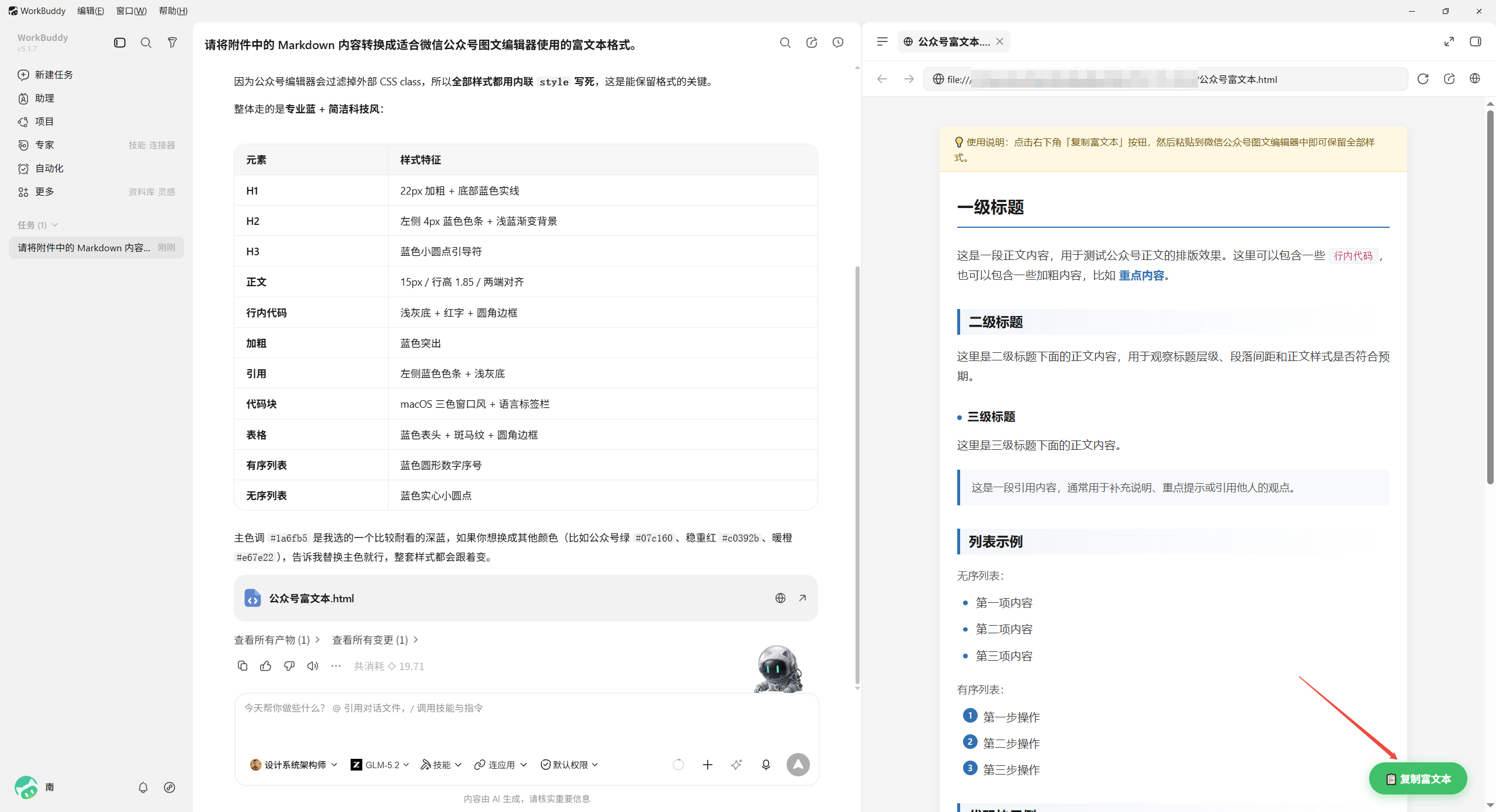Image resolution: width=1496 pixels, height=812 pixels.
Task: Click 技能·连接器 hint beside 专家
Action: pyautogui.click(x=152, y=145)
